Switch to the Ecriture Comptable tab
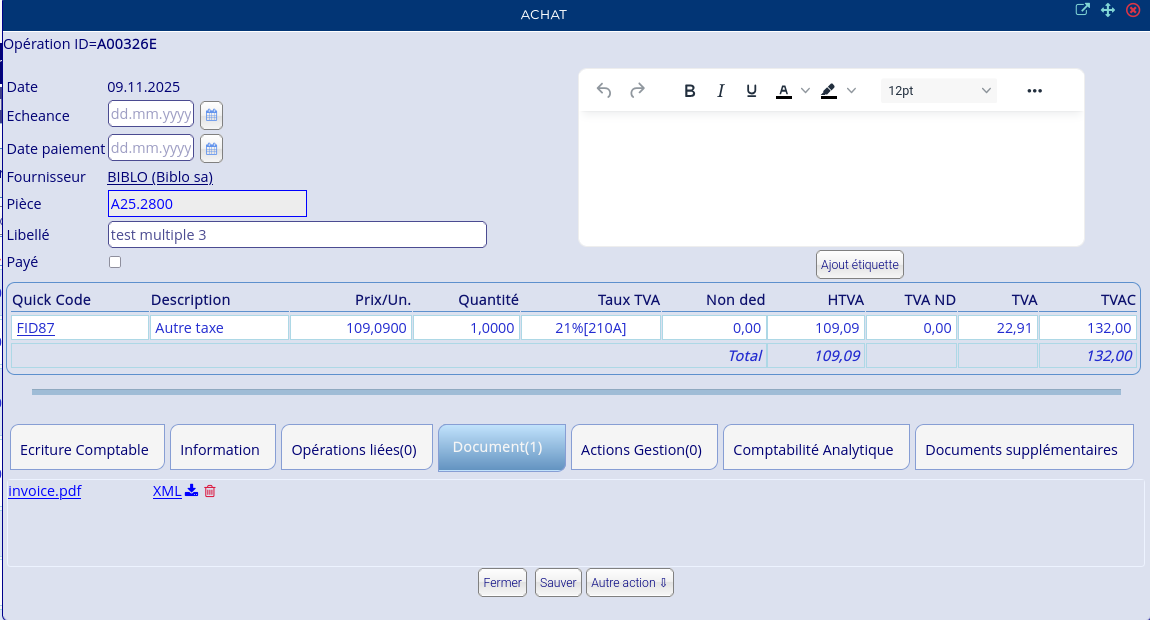The height and width of the screenshot is (620, 1150). click(84, 449)
